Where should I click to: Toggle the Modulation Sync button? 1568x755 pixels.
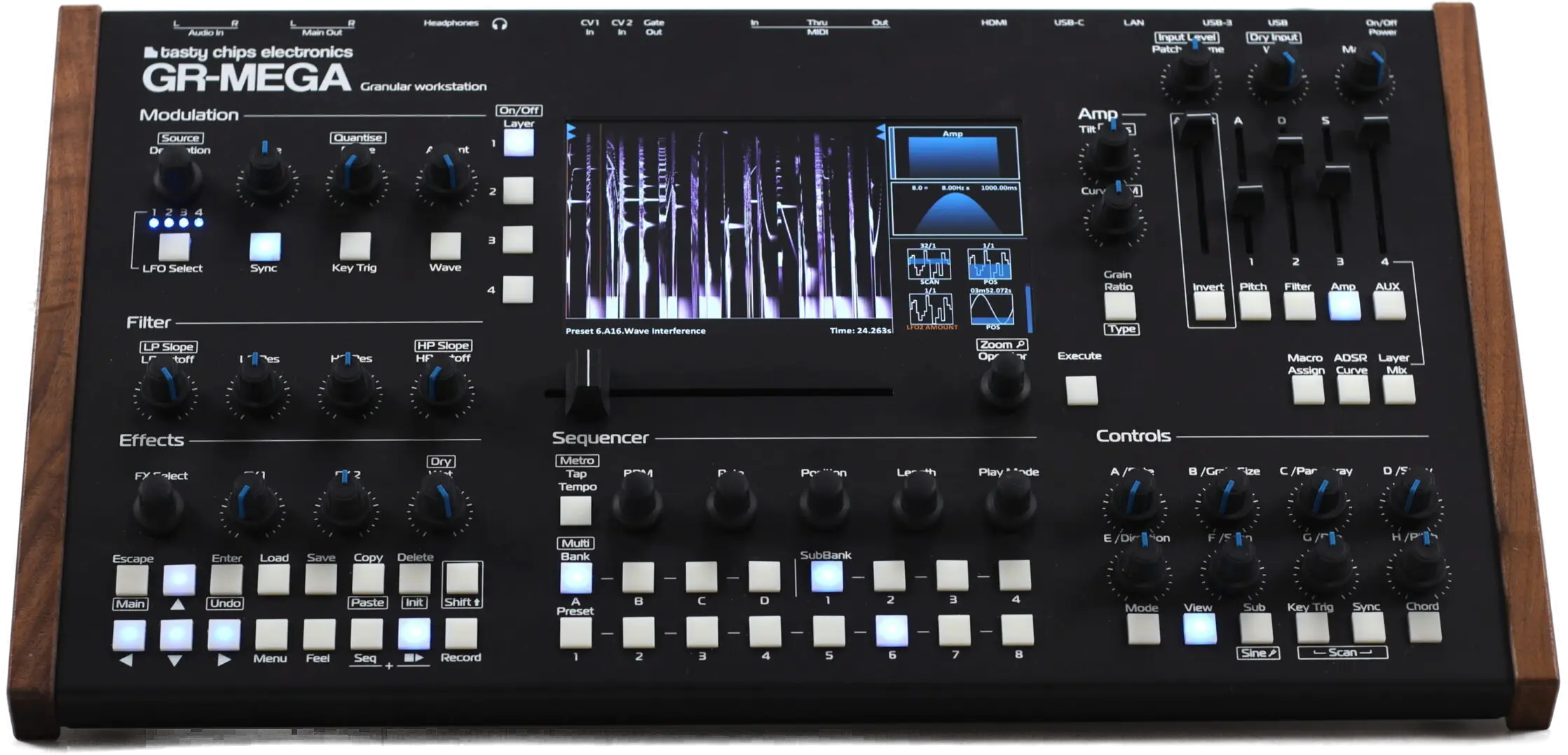click(x=265, y=247)
